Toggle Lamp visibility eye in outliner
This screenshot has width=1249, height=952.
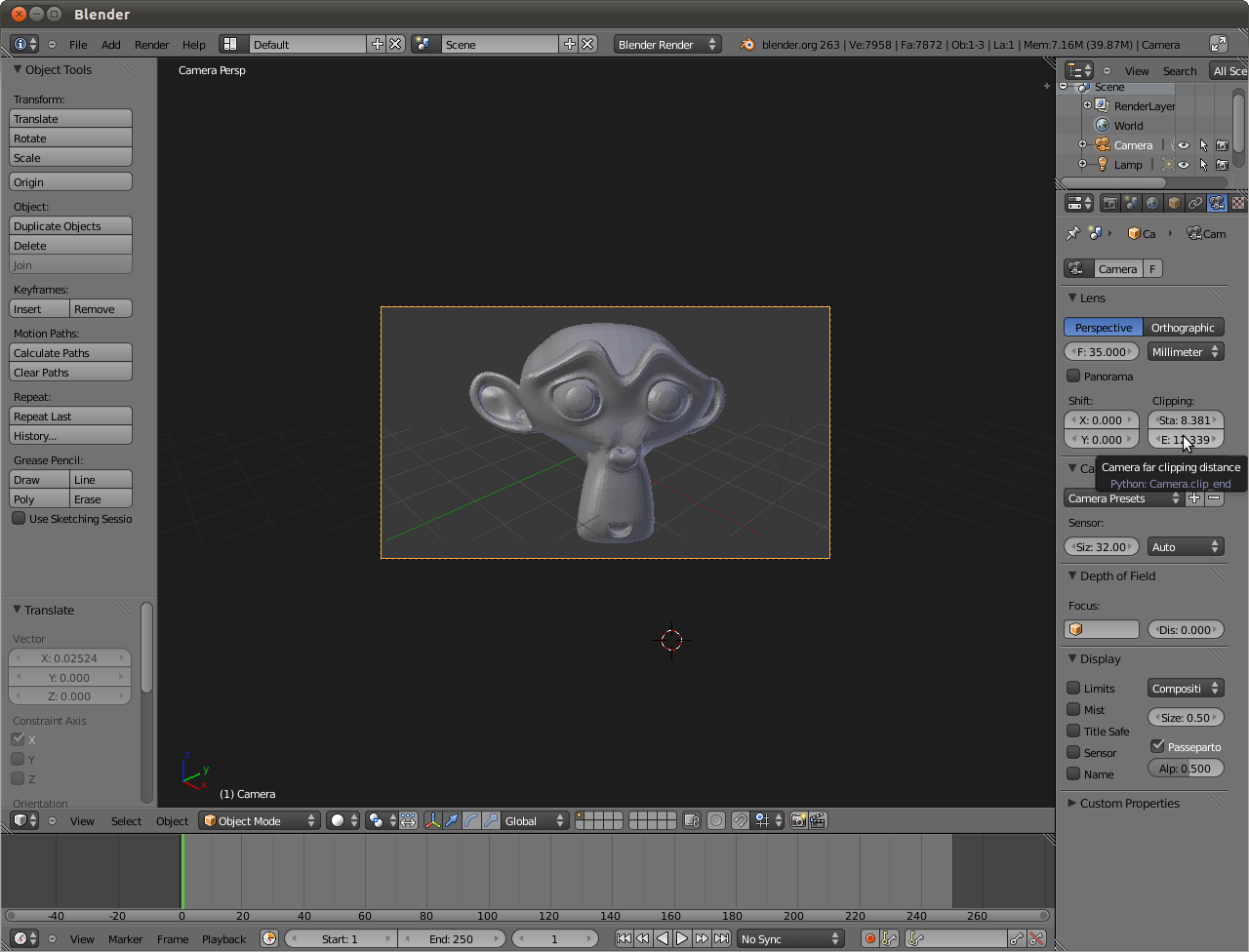[x=1184, y=164]
